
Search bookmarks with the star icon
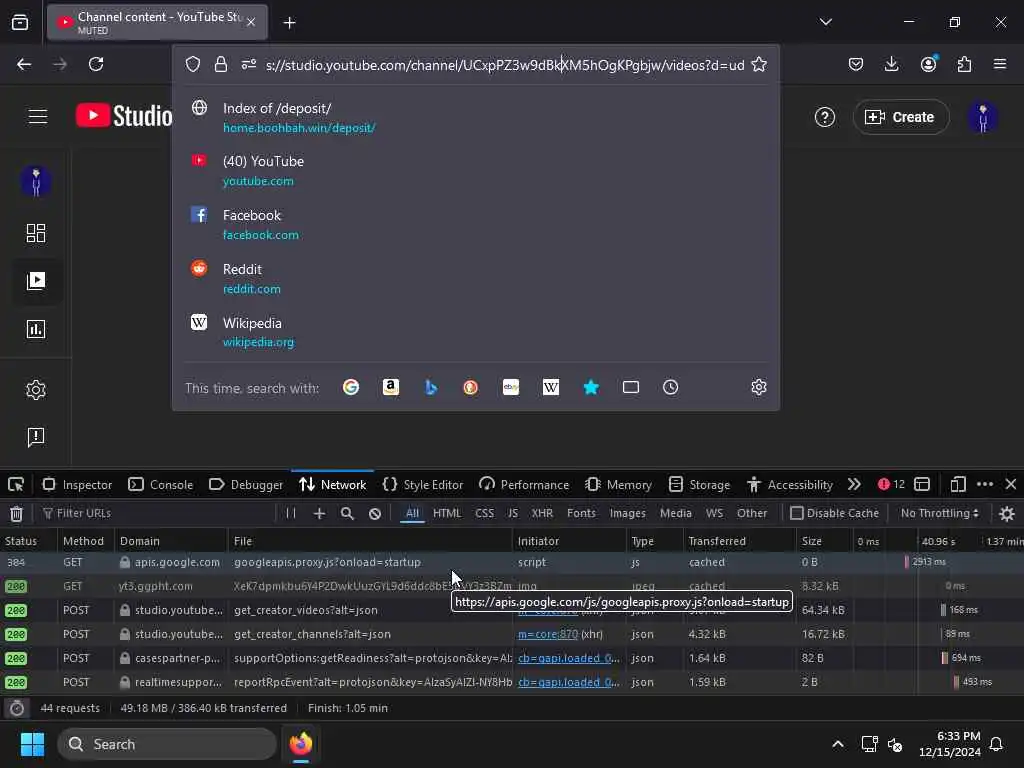pyautogui.click(x=591, y=387)
